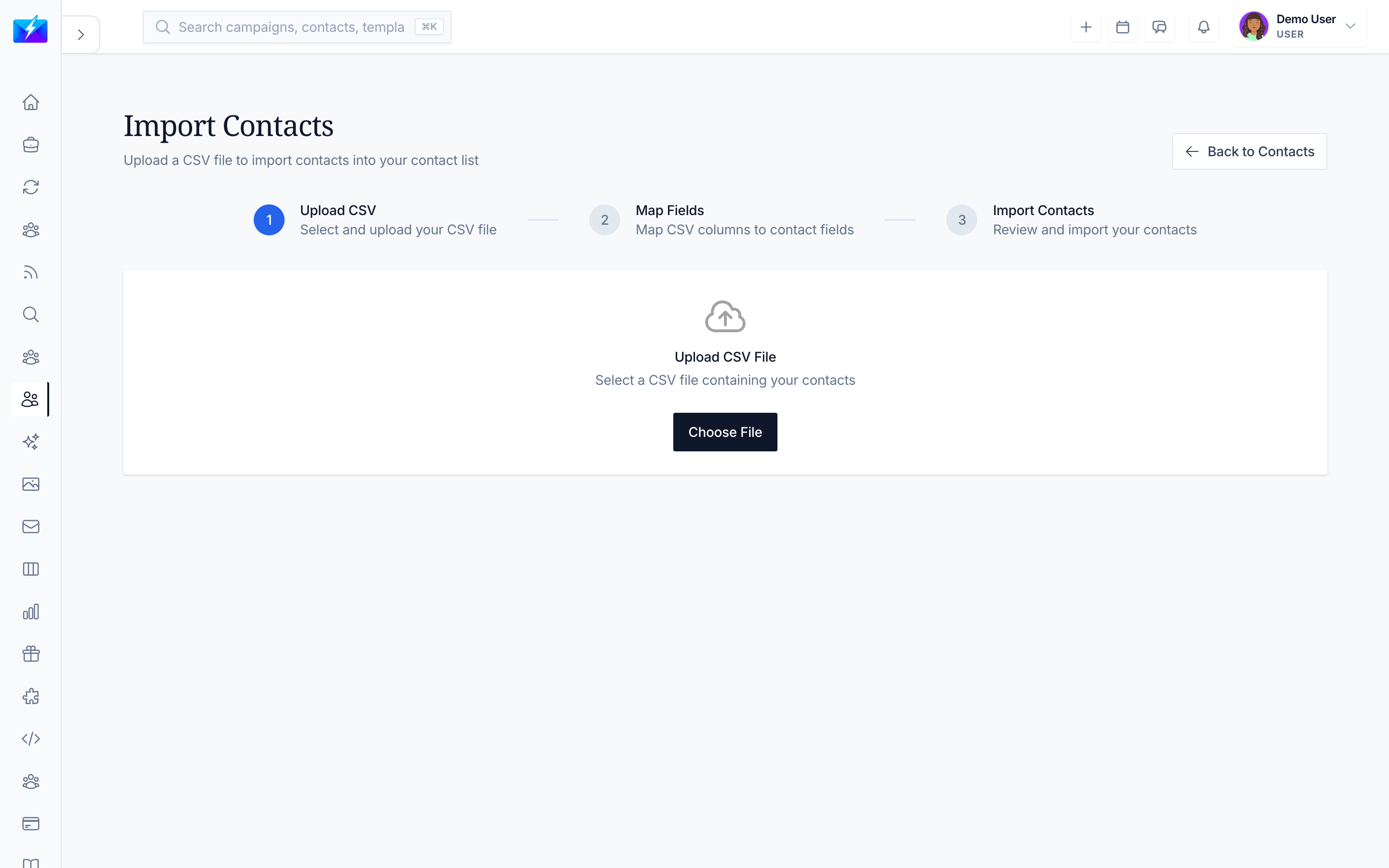Click the ⌘K shortcut badge in search
This screenshot has width=1389, height=868.
429,27
